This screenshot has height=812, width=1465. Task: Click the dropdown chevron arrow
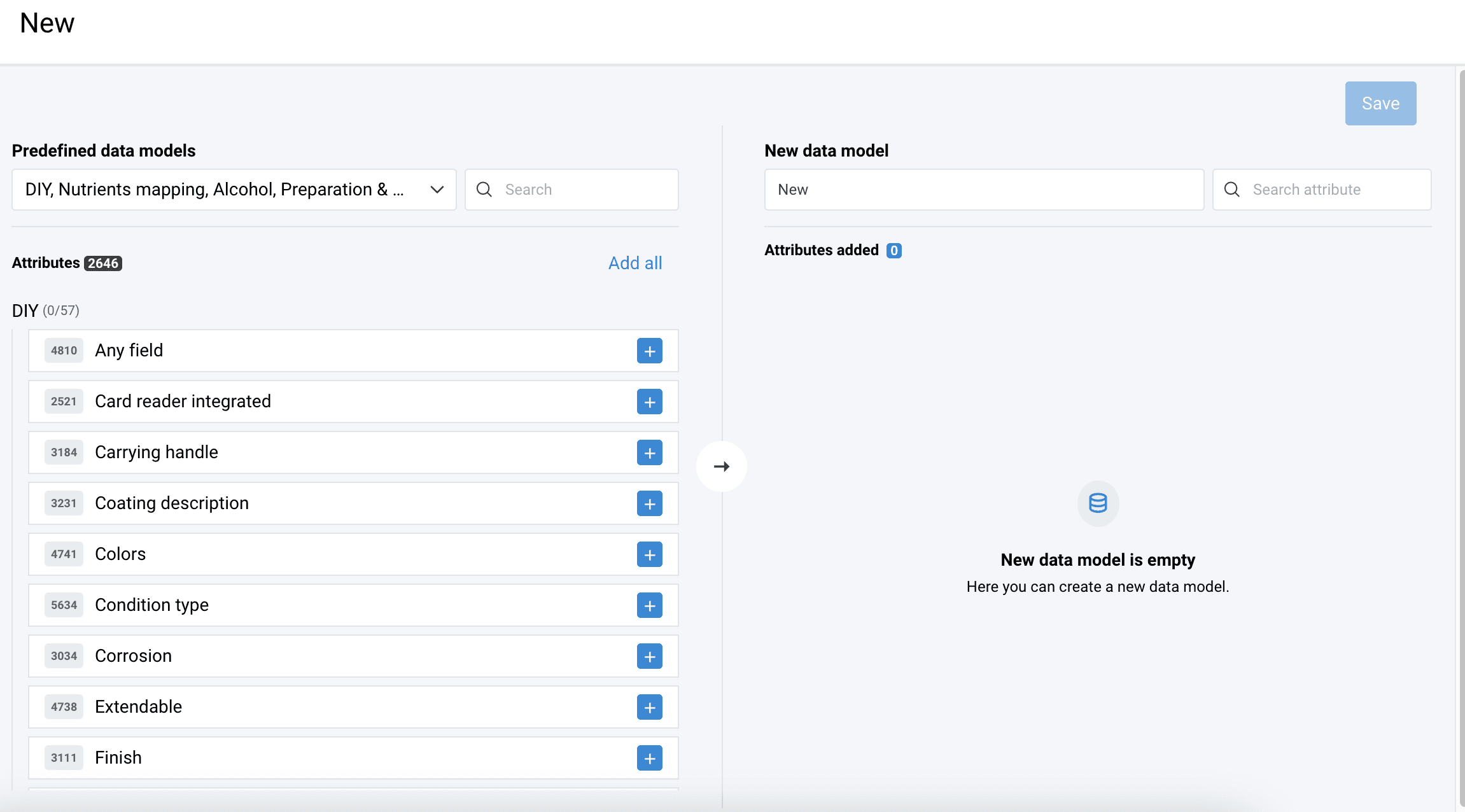tap(437, 190)
